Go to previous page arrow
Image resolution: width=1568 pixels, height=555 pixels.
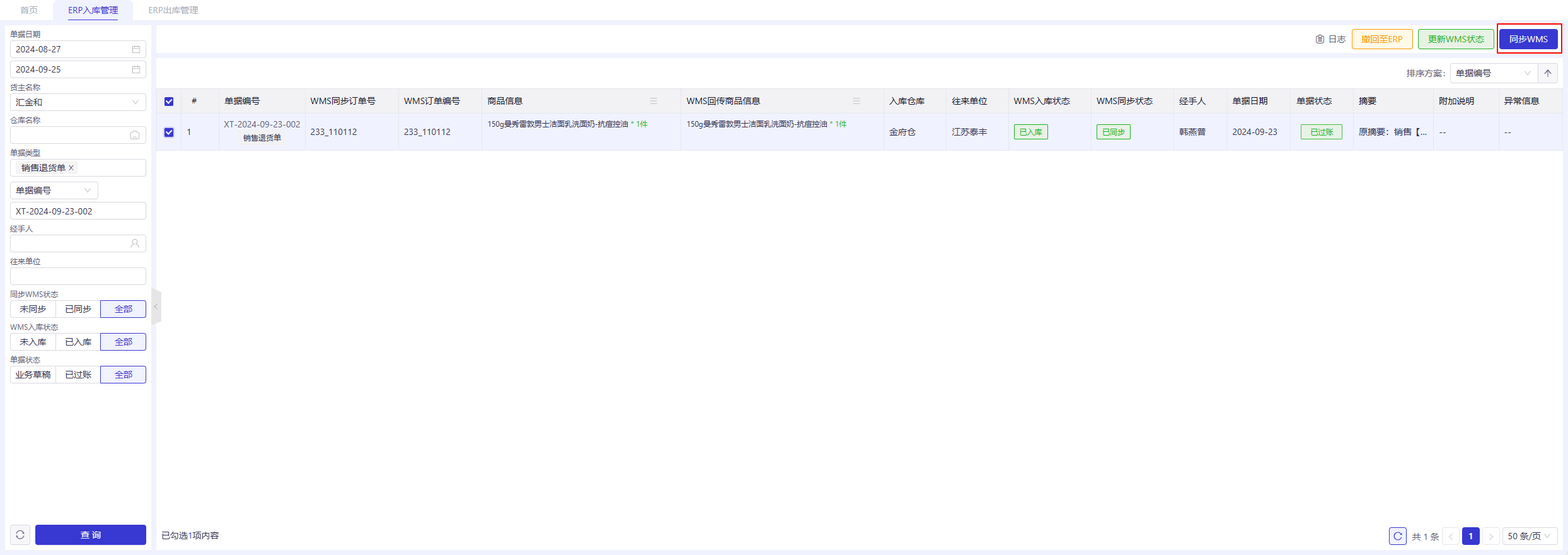(x=1451, y=536)
